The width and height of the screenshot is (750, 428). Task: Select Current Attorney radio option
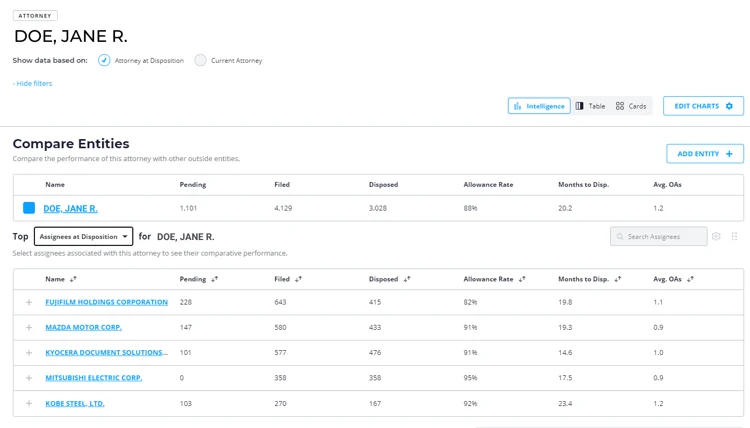(200, 60)
